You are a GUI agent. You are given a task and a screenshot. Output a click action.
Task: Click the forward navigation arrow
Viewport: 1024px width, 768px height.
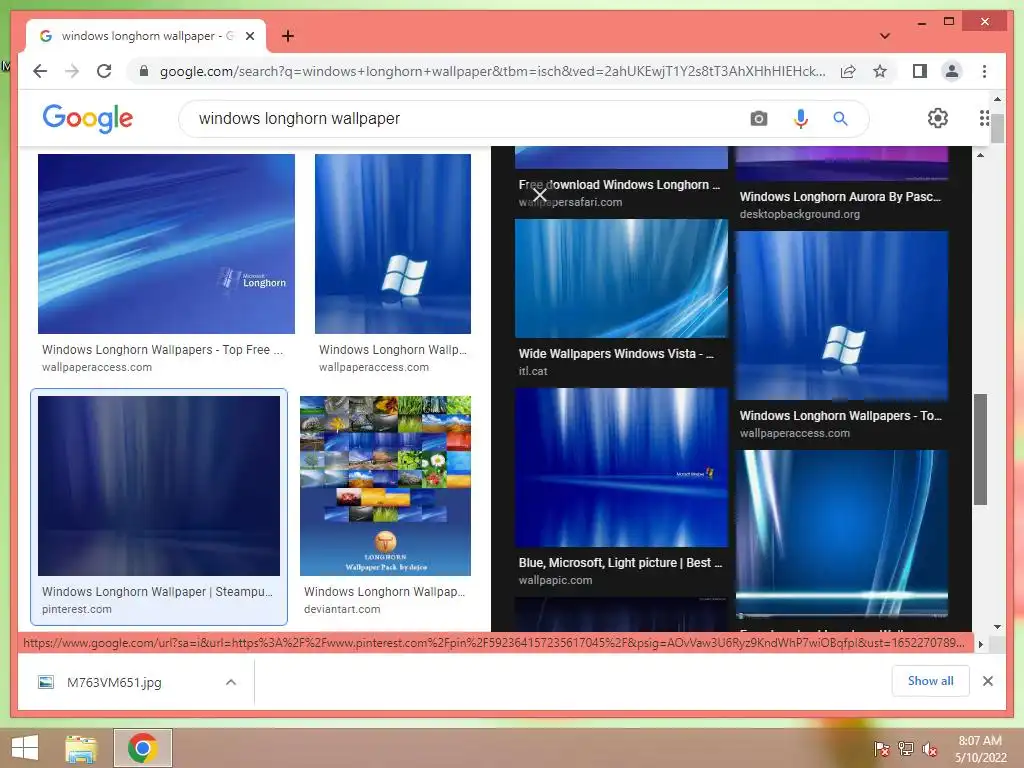(x=72, y=71)
